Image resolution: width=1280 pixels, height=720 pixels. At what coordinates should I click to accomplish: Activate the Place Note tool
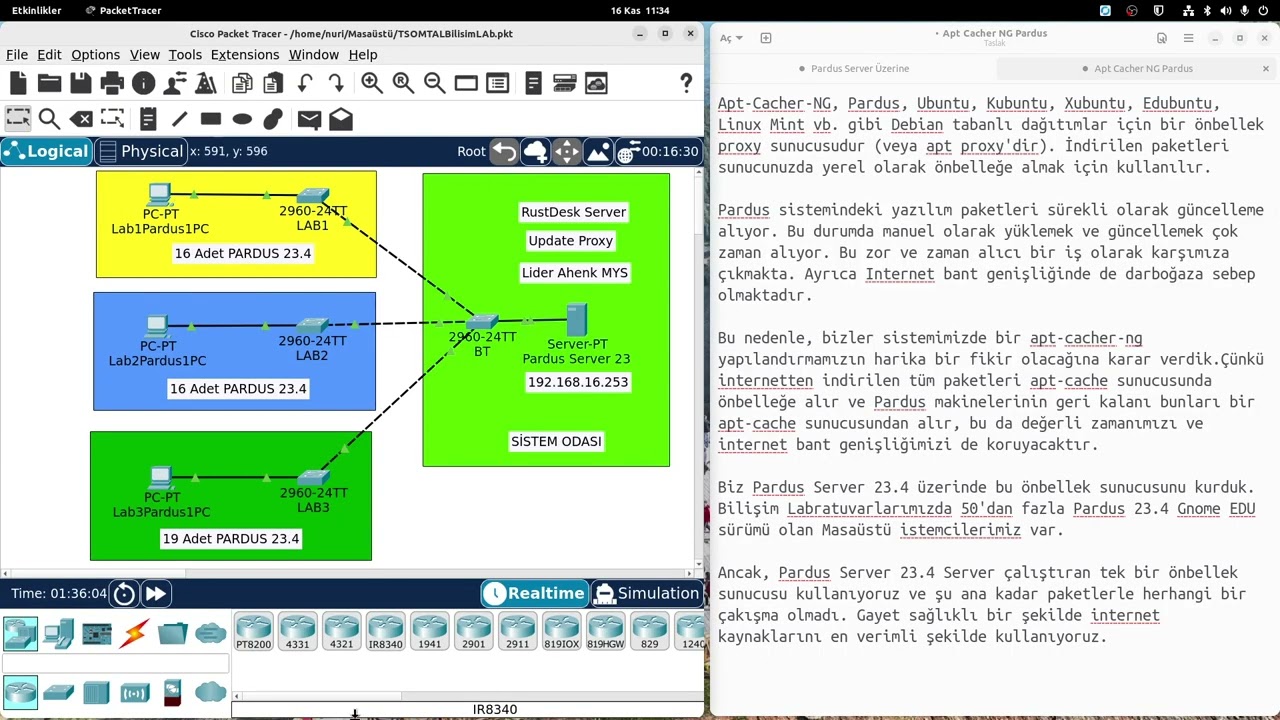(x=148, y=119)
